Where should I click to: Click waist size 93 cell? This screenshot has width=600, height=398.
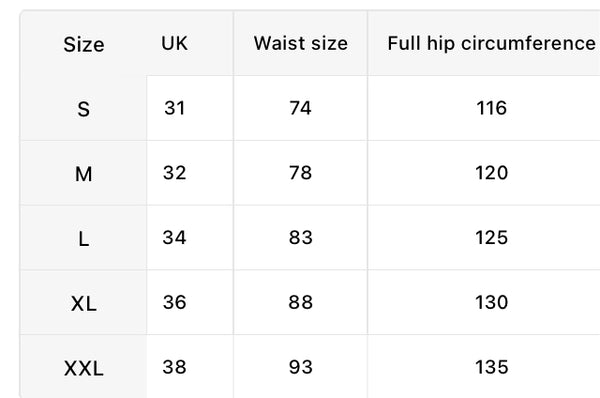(x=301, y=367)
